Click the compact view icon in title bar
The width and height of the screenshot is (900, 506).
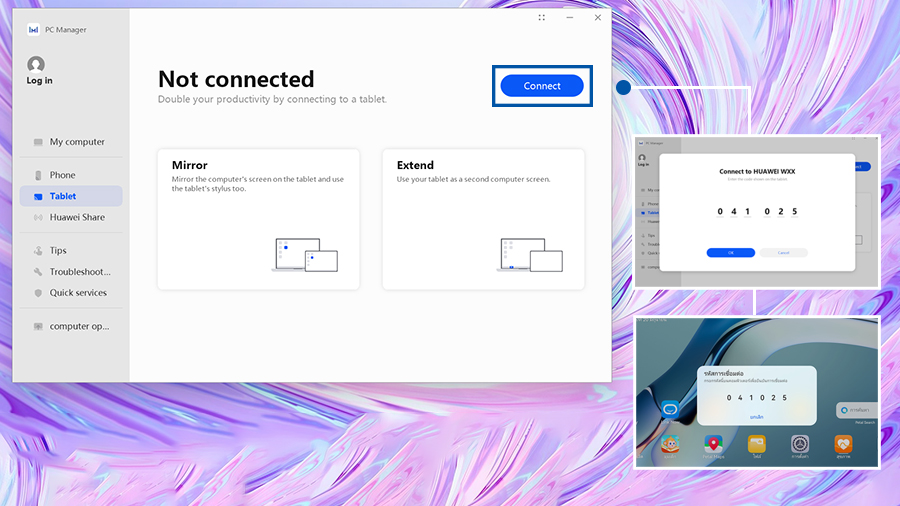[542, 18]
